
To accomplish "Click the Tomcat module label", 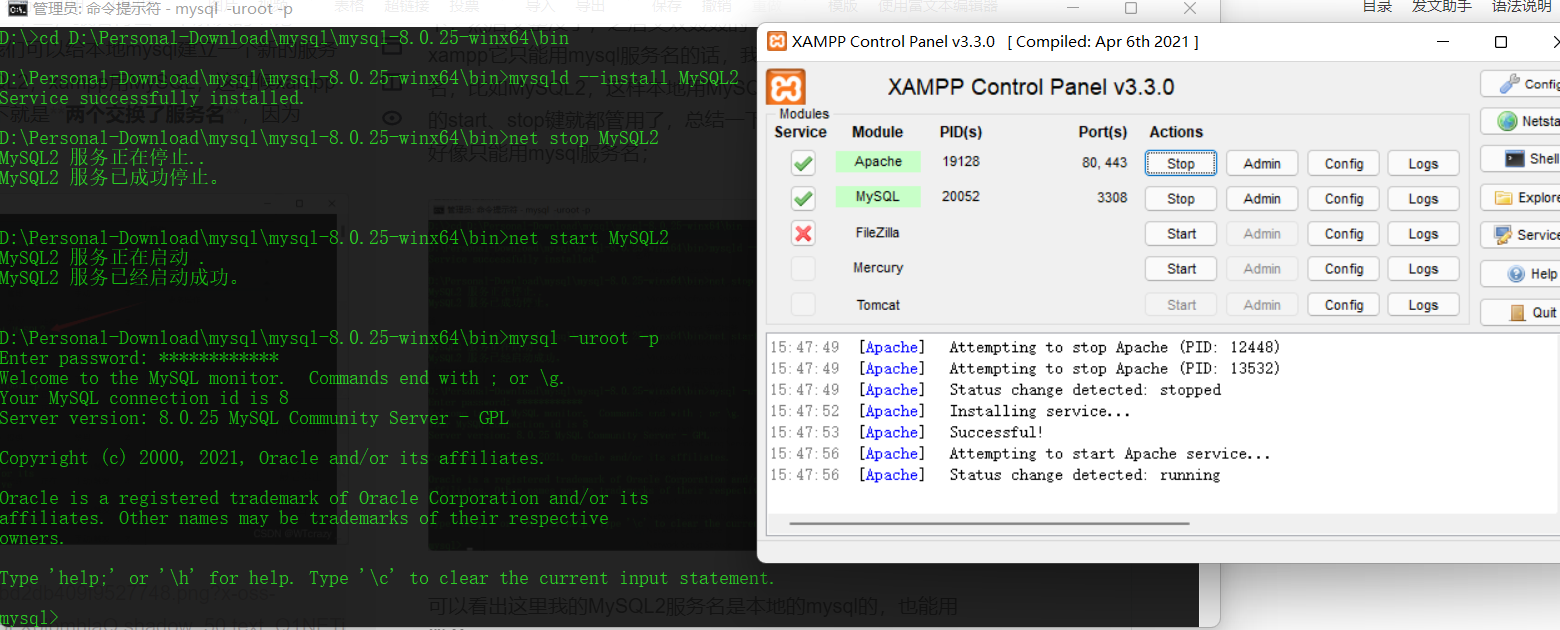I will (878, 305).
